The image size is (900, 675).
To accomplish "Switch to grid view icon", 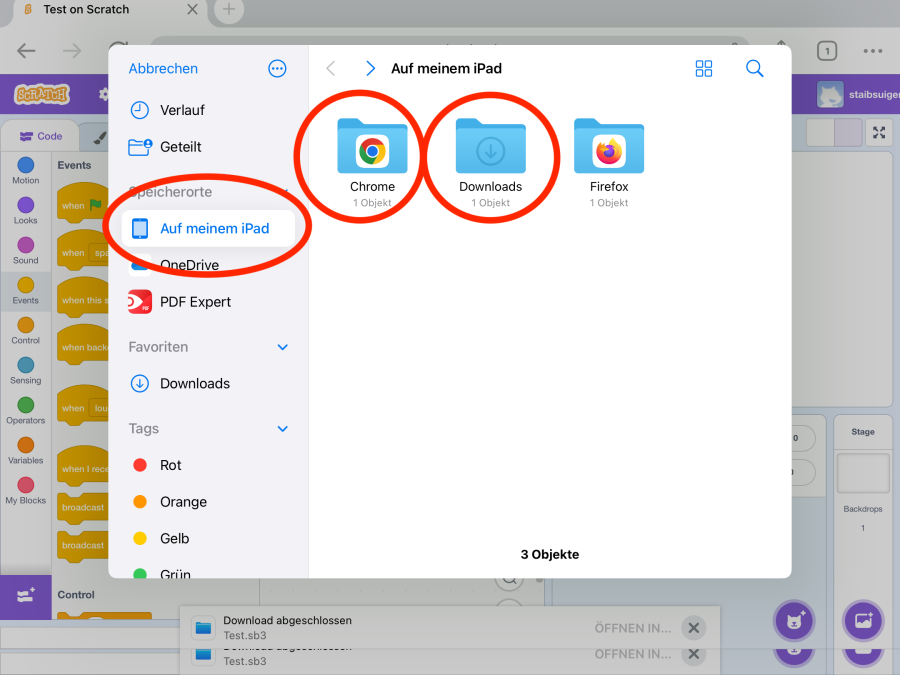I will (x=704, y=69).
